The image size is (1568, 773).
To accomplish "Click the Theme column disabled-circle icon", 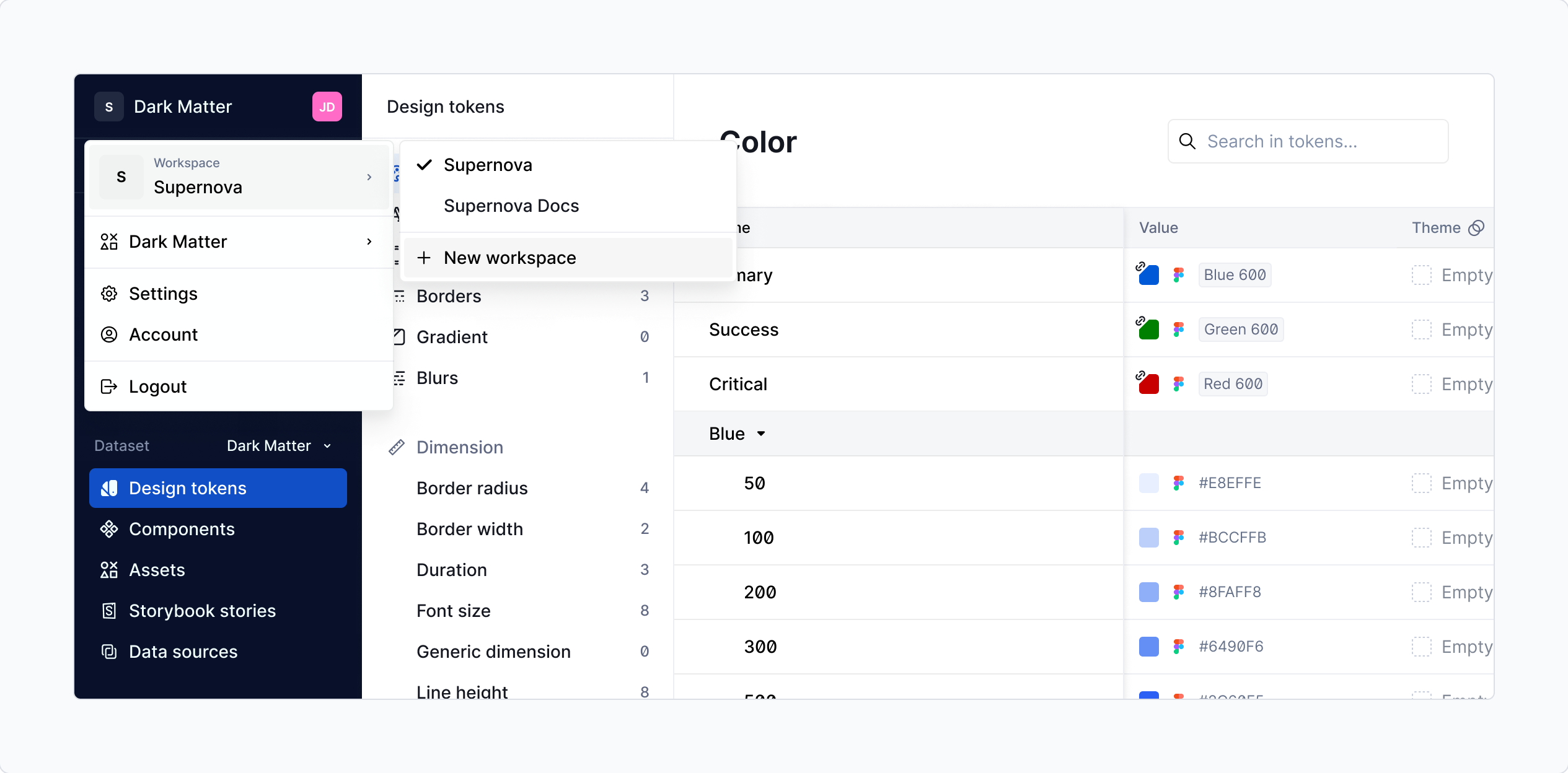I will click(1477, 228).
